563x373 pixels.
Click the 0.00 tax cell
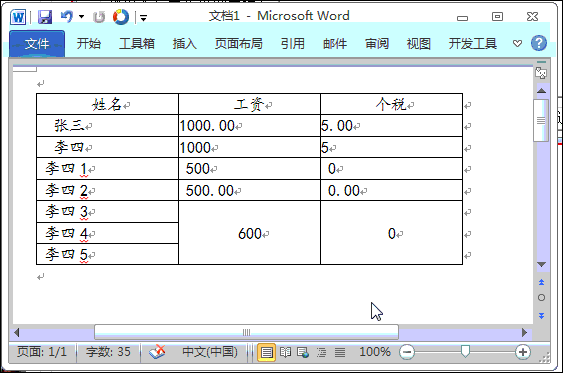tap(391, 190)
